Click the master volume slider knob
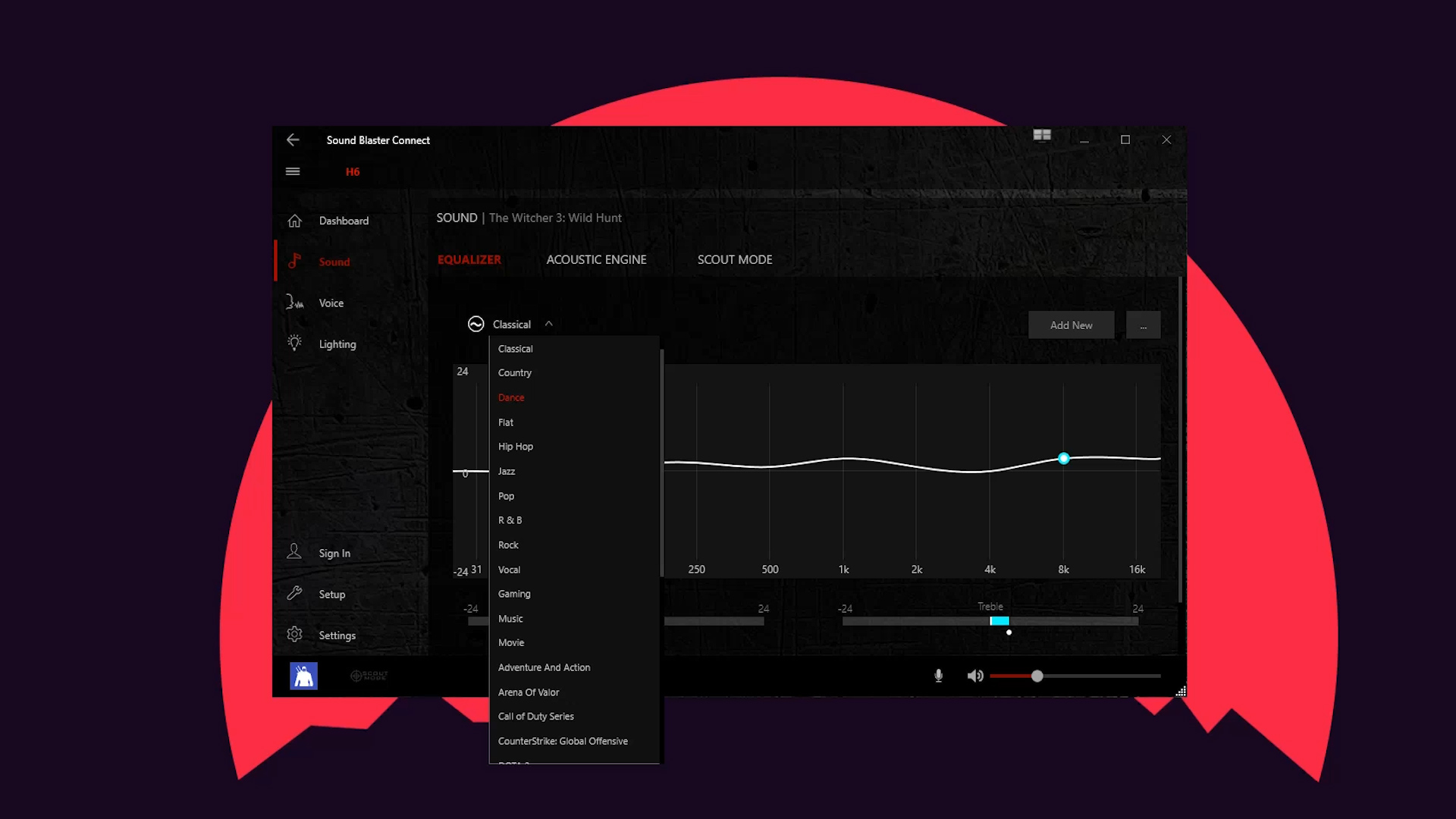The height and width of the screenshot is (819, 1456). click(1037, 676)
